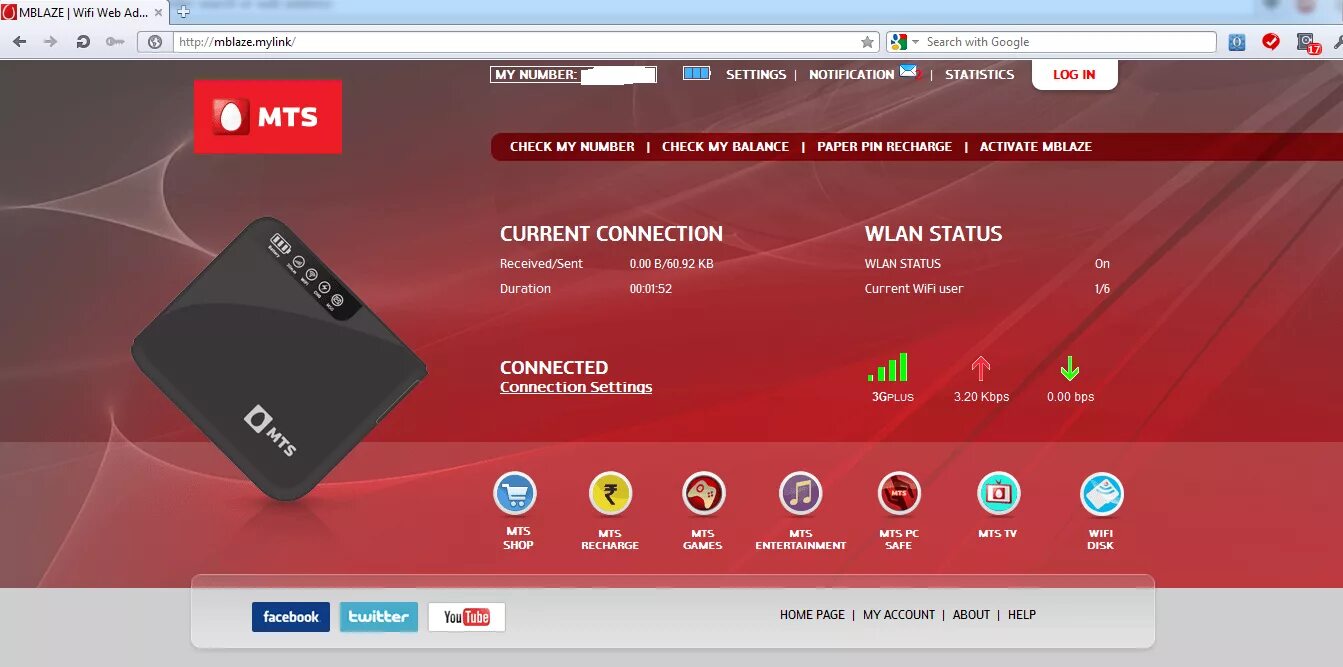1343x667 pixels.
Task: Open the MTS Shop cart icon
Action: [x=515, y=493]
